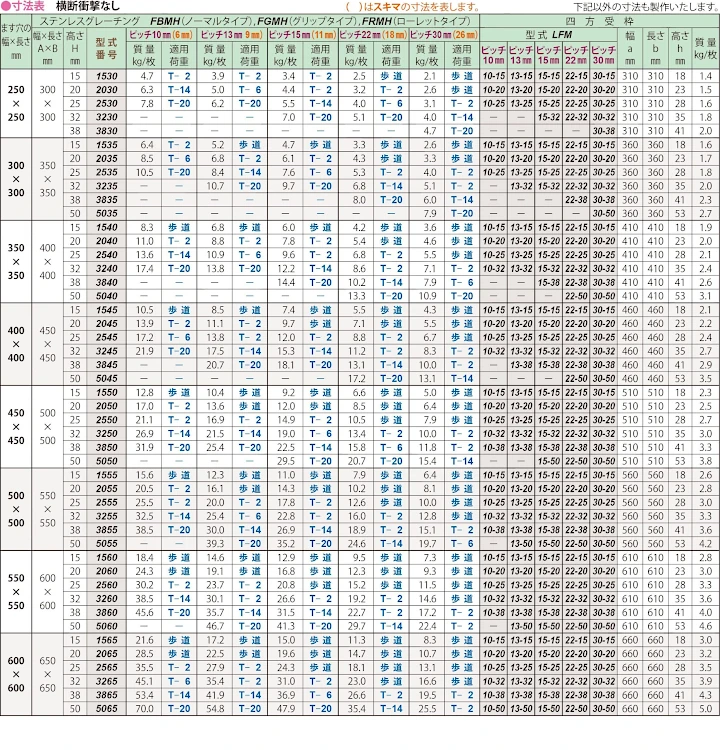Click the mass value '31.9' in row 3850

(144, 447)
